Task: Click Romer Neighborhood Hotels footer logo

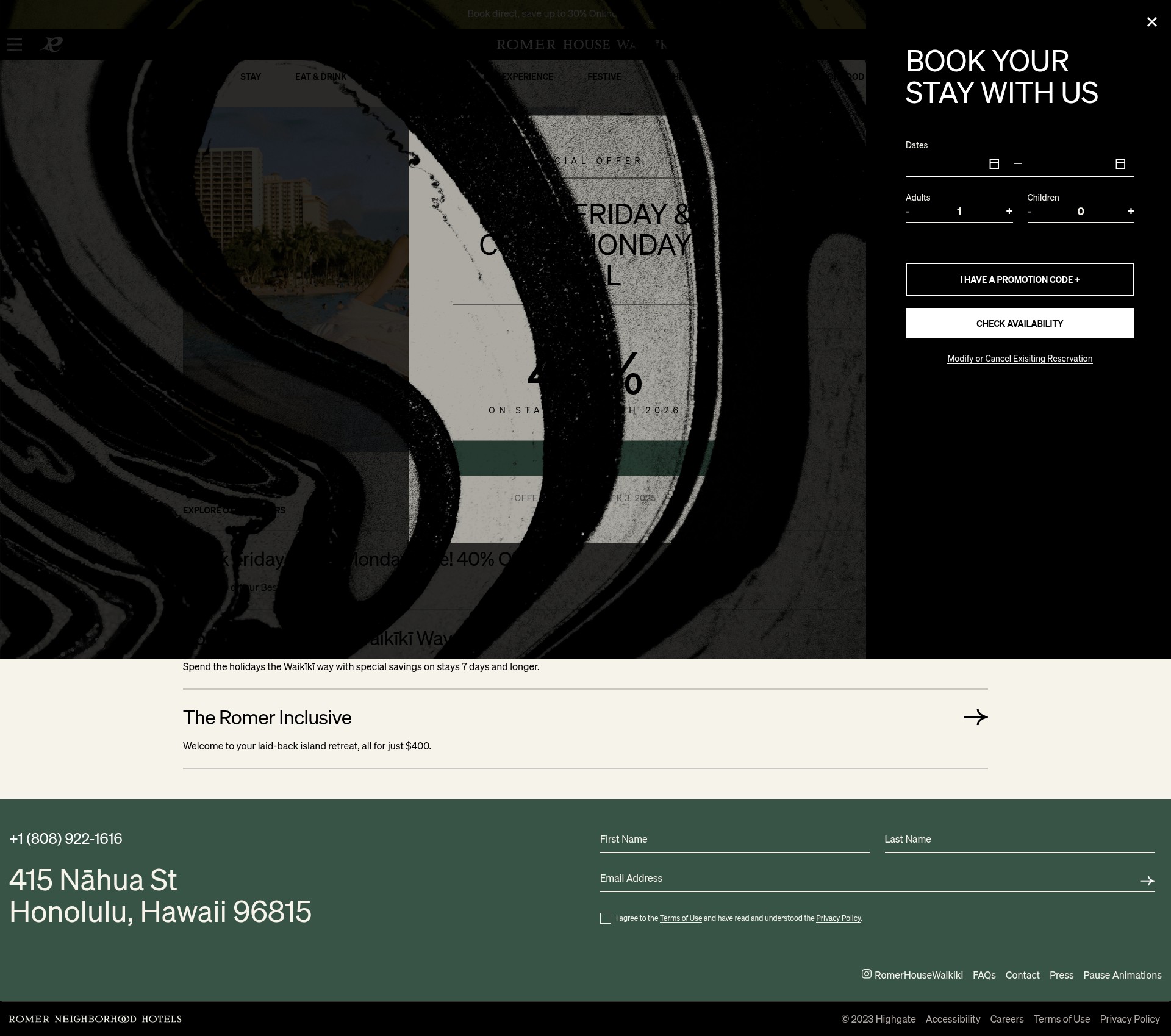Action: [95, 1019]
